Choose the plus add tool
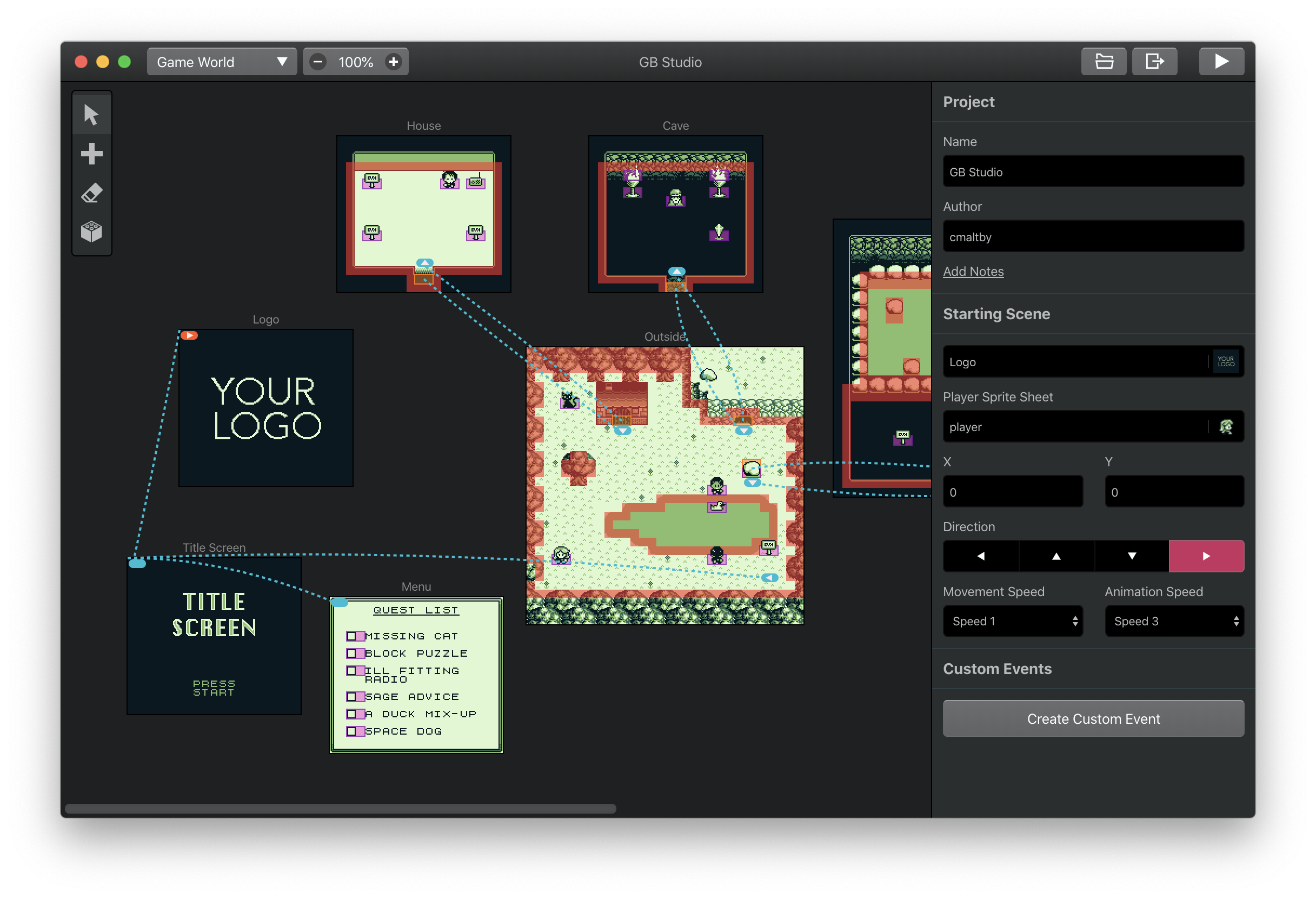 click(x=92, y=154)
